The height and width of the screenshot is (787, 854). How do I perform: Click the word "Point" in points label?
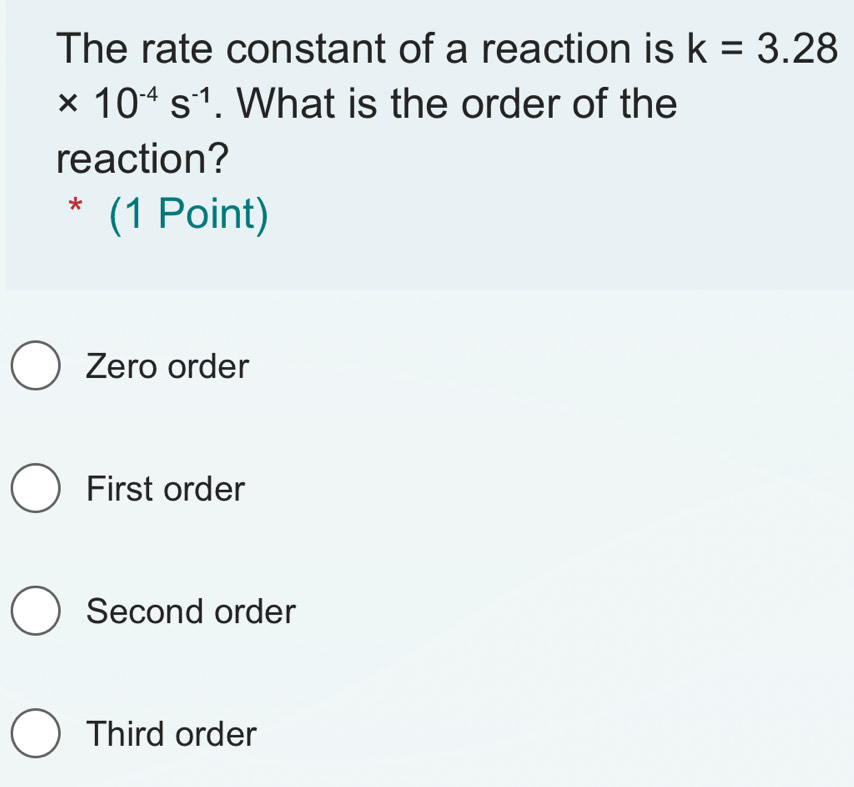(195, 215)
